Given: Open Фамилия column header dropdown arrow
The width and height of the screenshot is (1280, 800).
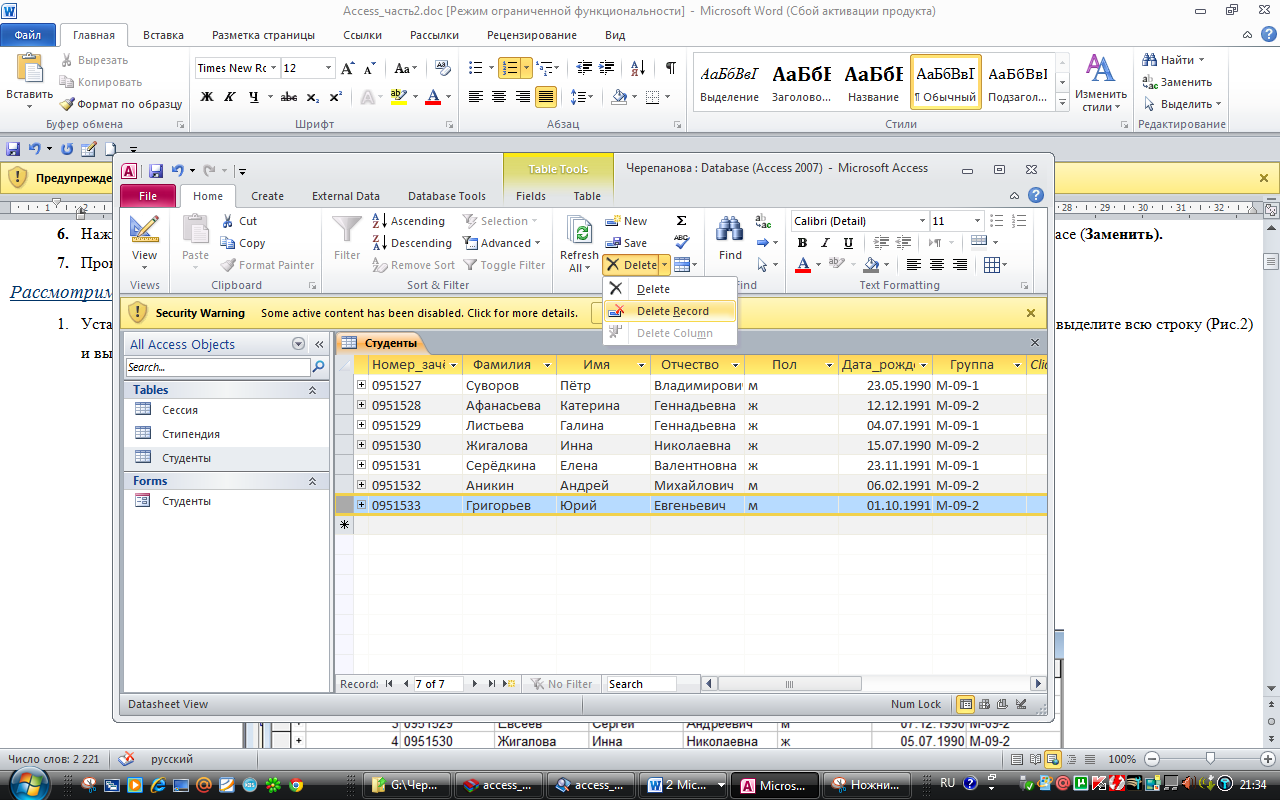Looking at the screenshot, I should [550, 365].
